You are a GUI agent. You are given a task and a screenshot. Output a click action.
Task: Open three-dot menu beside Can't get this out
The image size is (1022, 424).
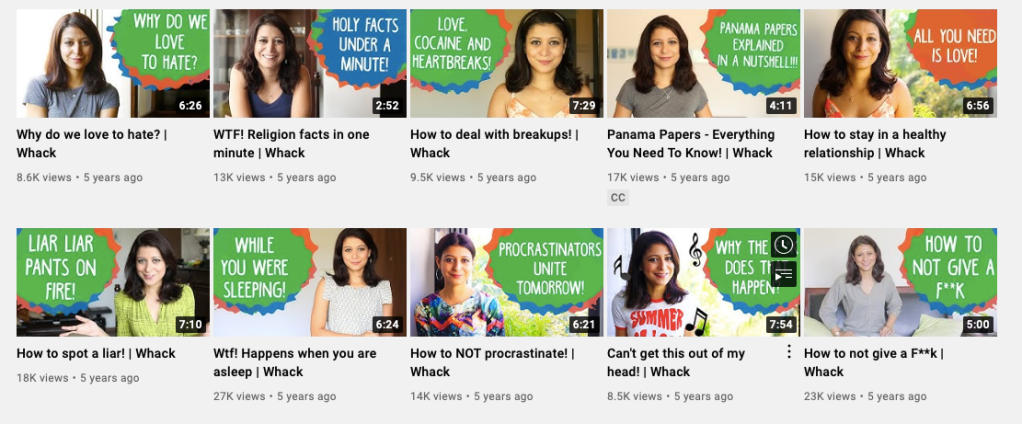789,352
